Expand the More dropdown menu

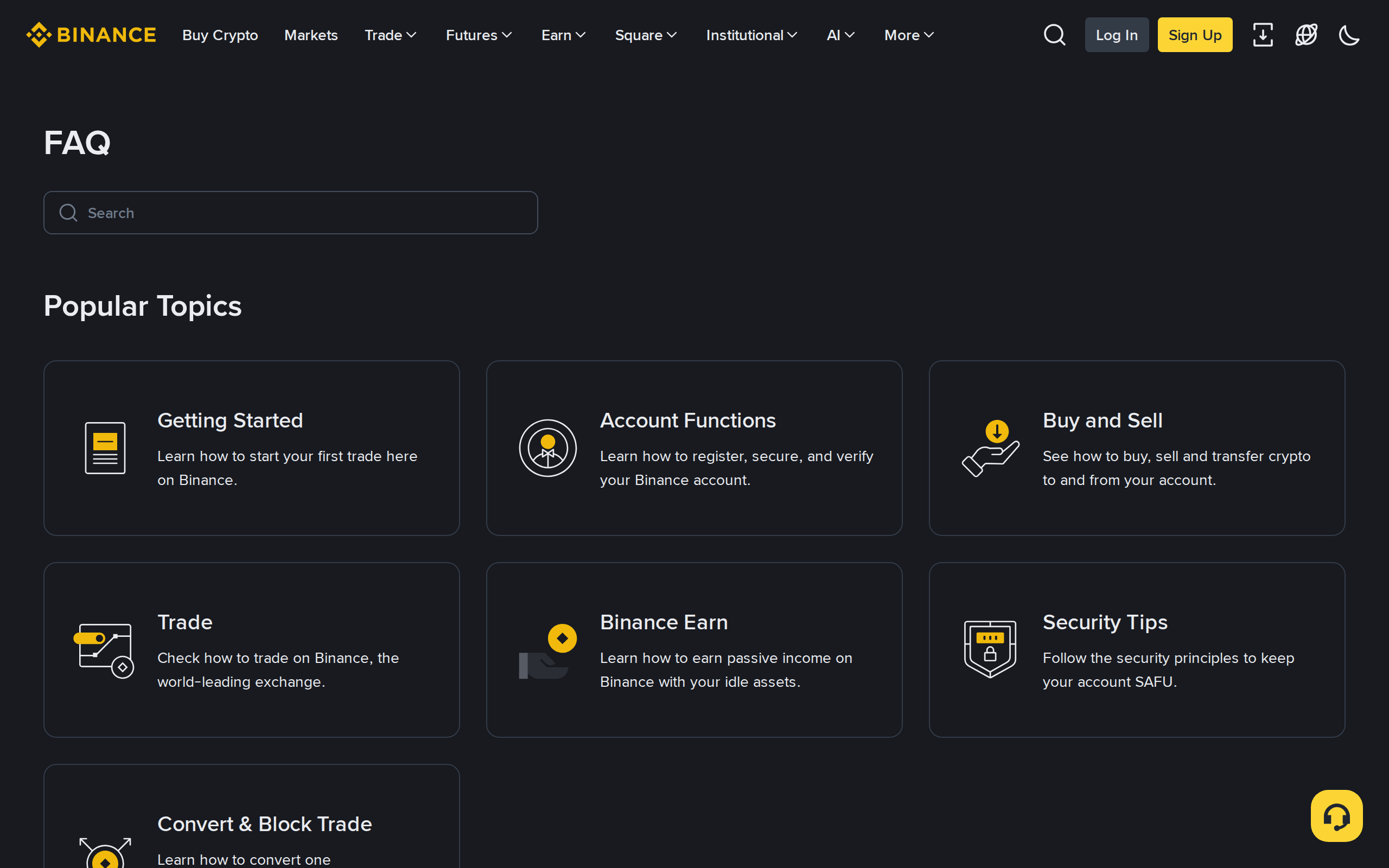(x=909, y=35)
